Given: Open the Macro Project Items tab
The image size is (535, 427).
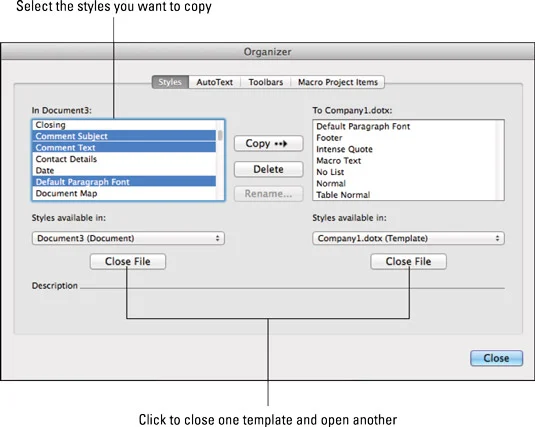Looking at the screenshot, I should (x=338, y=82).
